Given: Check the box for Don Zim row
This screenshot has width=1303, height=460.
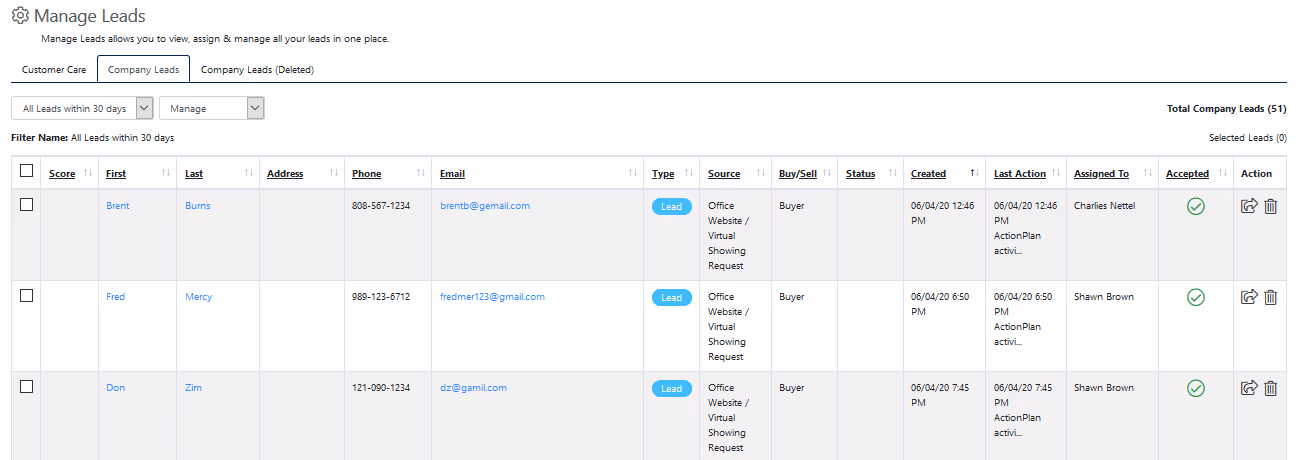Looking at the screenshot, I should tap(27, 386).
